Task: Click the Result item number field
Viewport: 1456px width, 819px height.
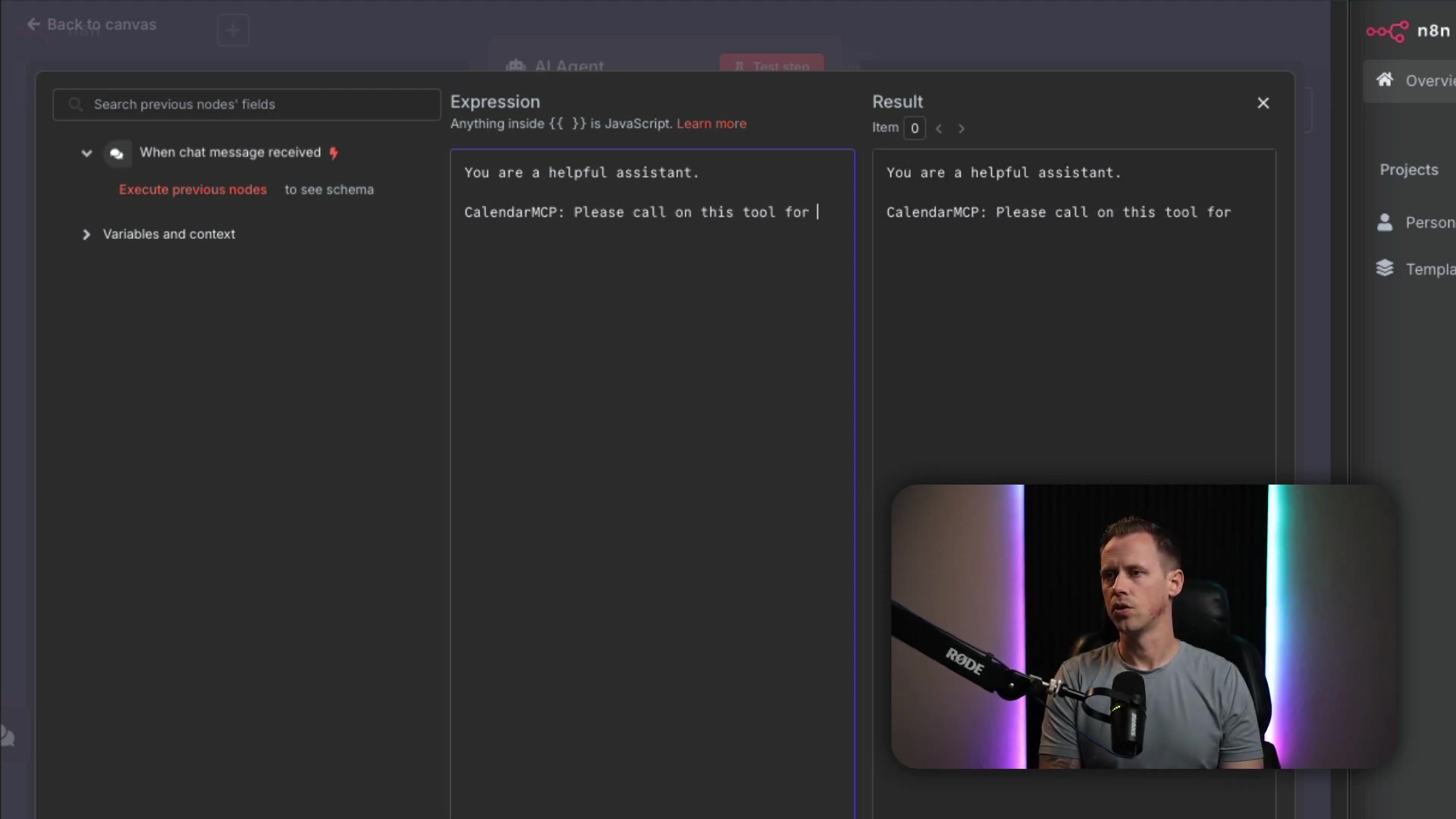Action: pyautogui.click(x=915, y=128)
